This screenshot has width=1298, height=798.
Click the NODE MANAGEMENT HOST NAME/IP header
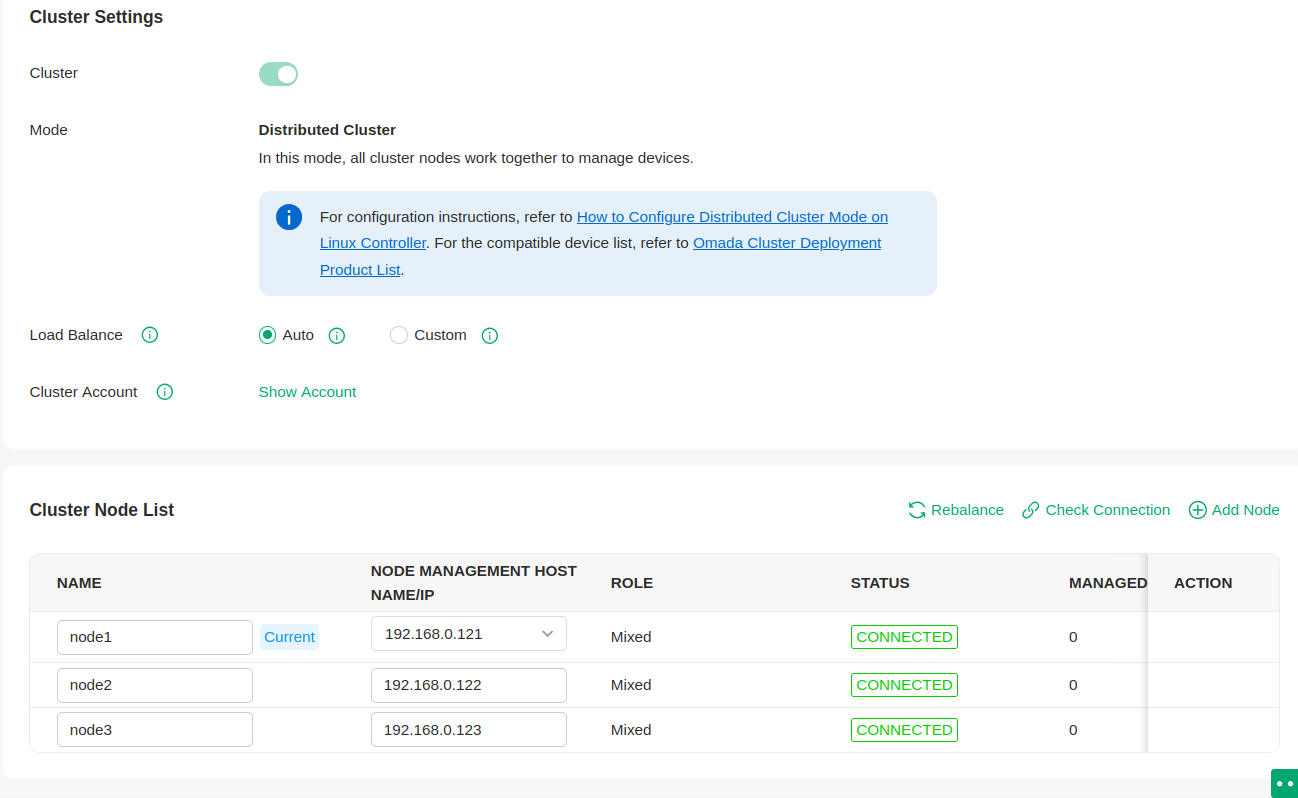(474, 583)
